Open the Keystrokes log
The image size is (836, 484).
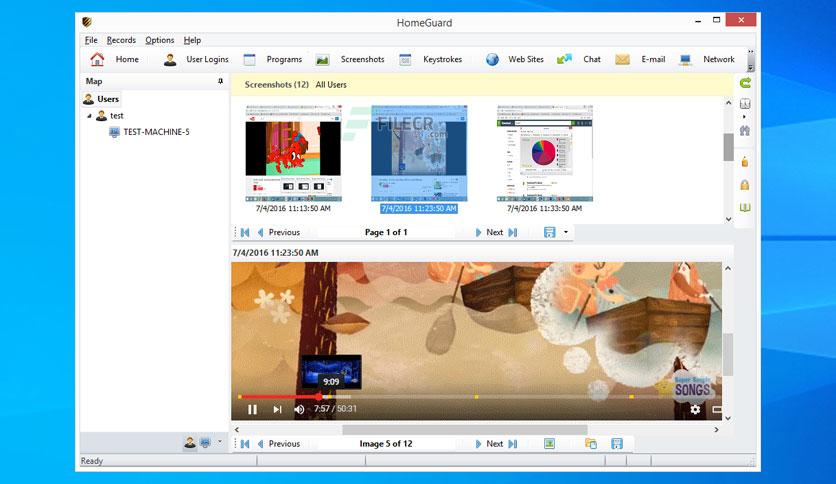pos(431,59)
